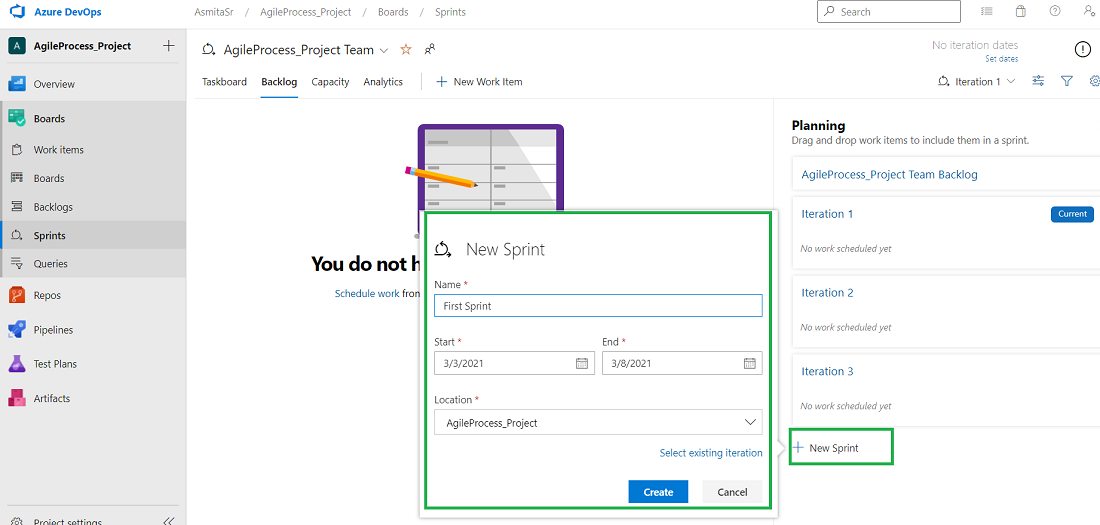The height and width of the screenshot is (525, 1100).
Task: Click the plus icon beside AgileProcess_Project
Action: 168,46
